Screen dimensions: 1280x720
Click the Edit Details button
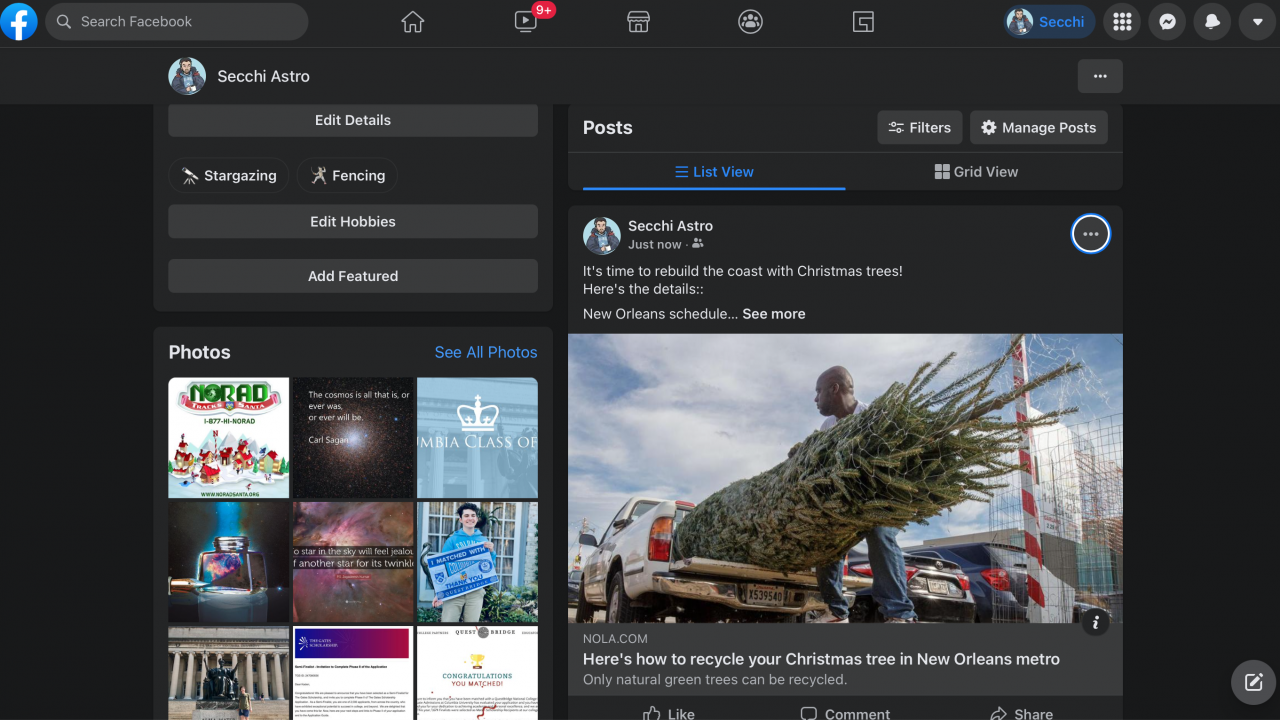pyautogui.click(x=353, y=120)
